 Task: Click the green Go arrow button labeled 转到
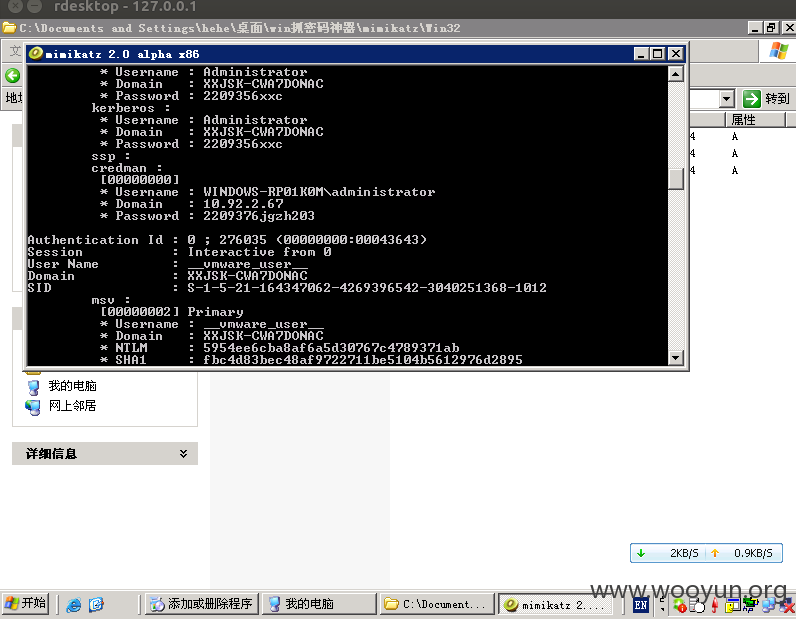pos(767,99)
